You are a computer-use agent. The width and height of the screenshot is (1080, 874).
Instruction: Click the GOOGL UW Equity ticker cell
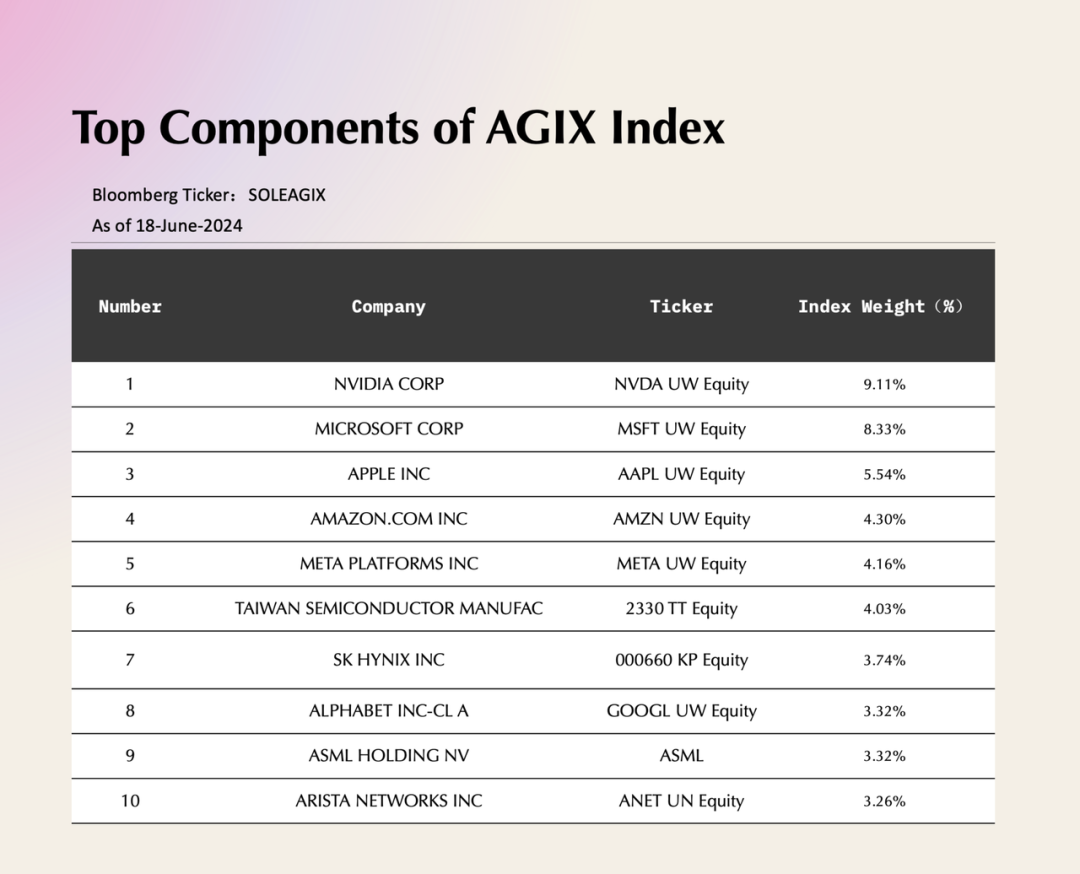click(681, 711)
